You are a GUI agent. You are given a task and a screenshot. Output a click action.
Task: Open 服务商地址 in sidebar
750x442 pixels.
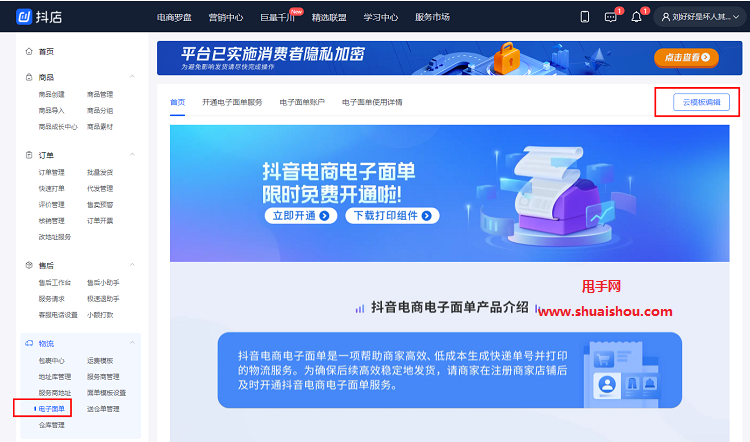click(55, 393)
